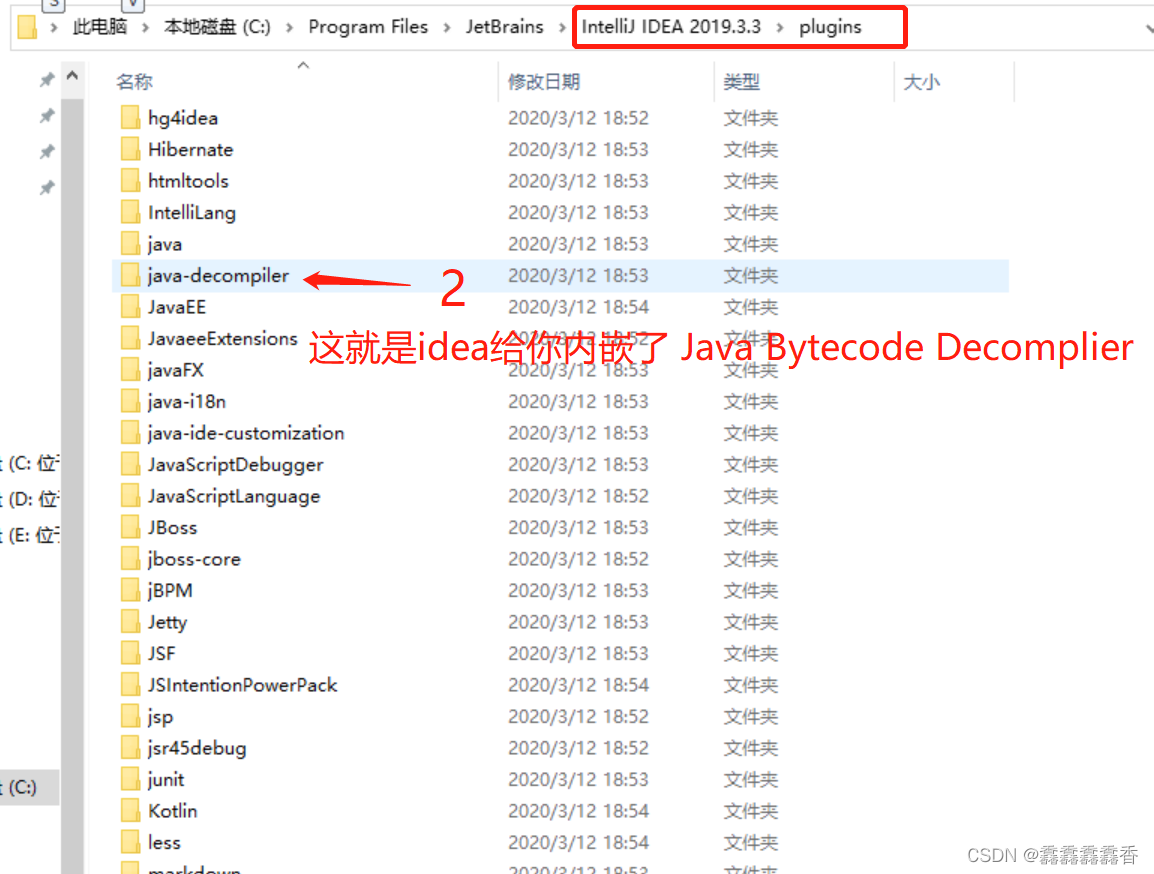Click the htmltools folder icon
The height and width of the screenshot is (874, 1154).
coord(130,181)
